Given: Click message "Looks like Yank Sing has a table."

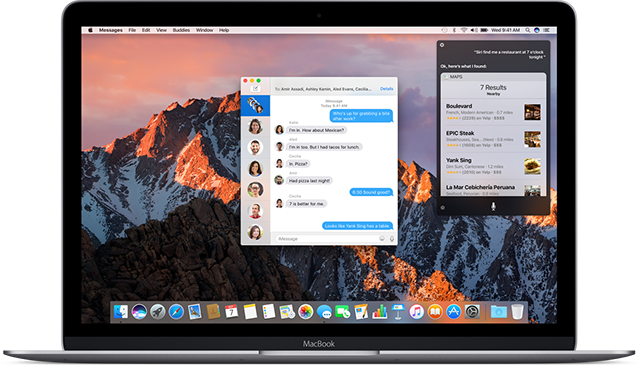Looking at the screenshot, I should click(358, 226).
